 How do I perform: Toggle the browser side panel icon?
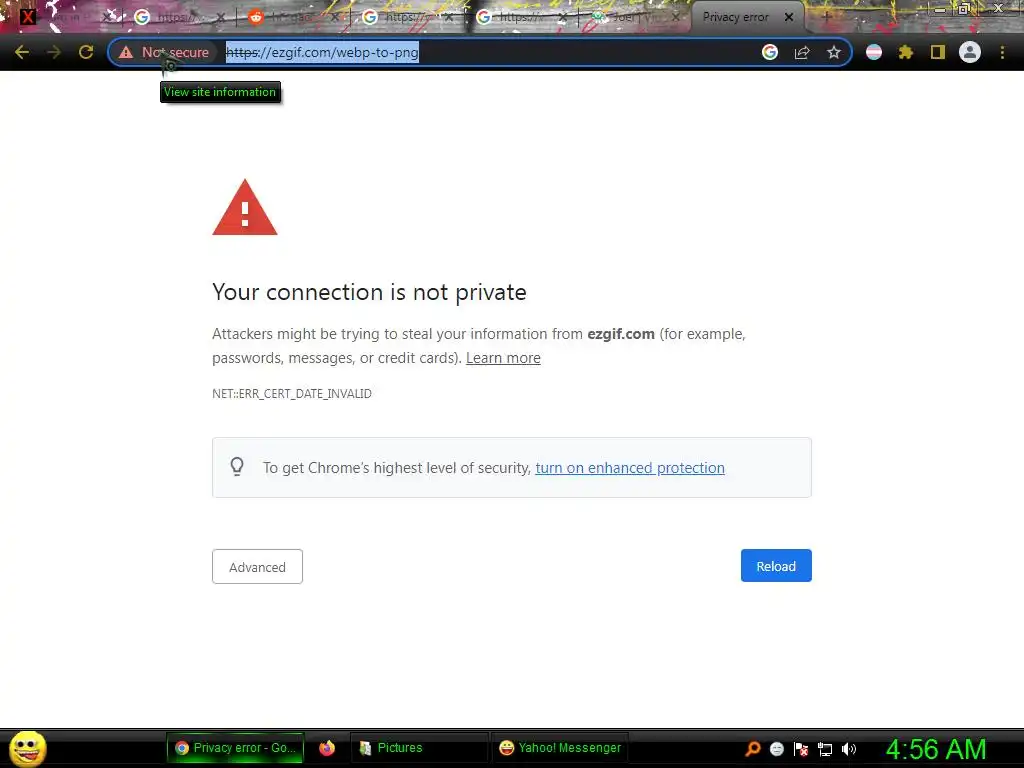click(938, 52)
